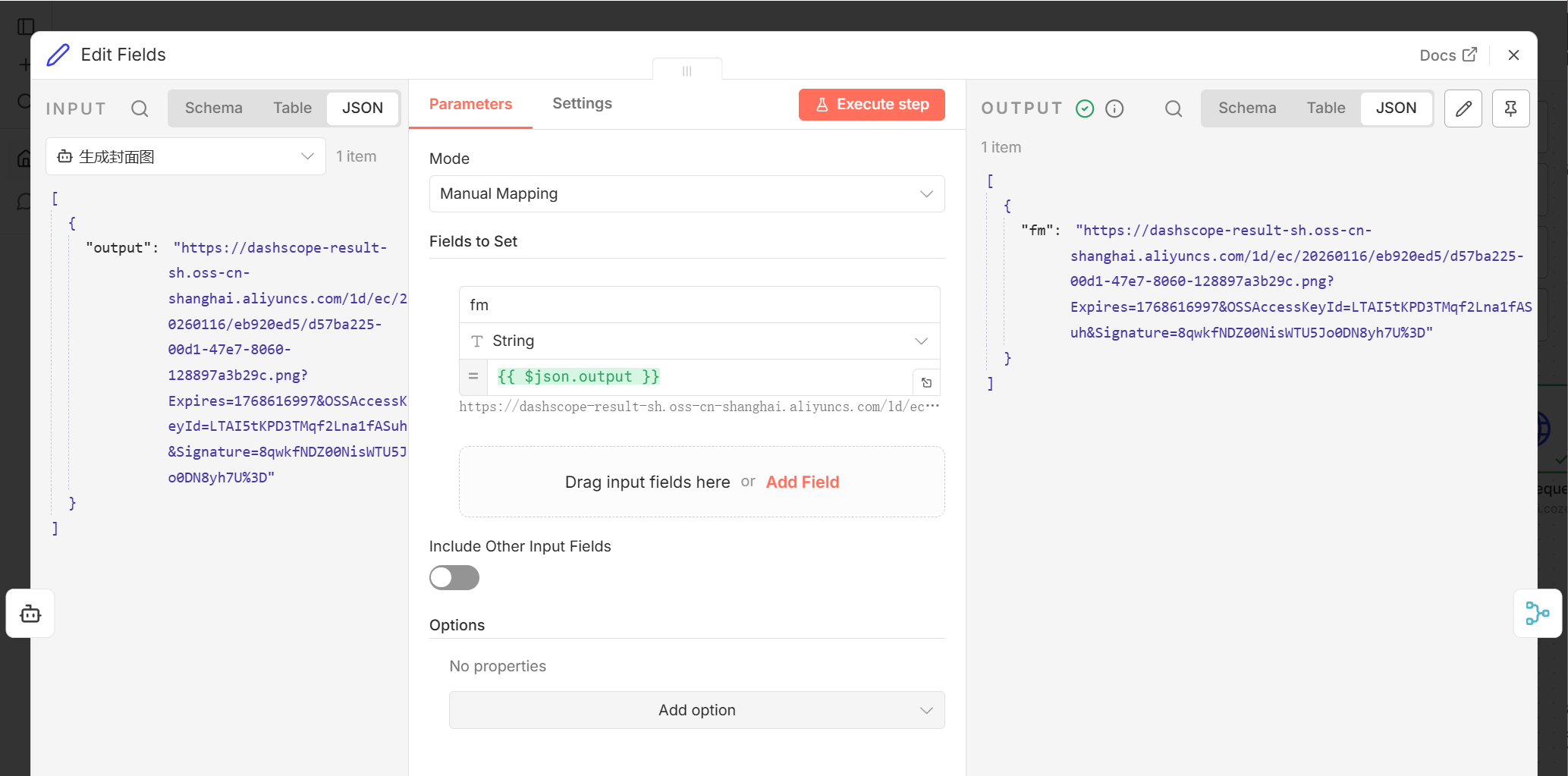Click the "fm" key in output JSON

[1037, 231]
